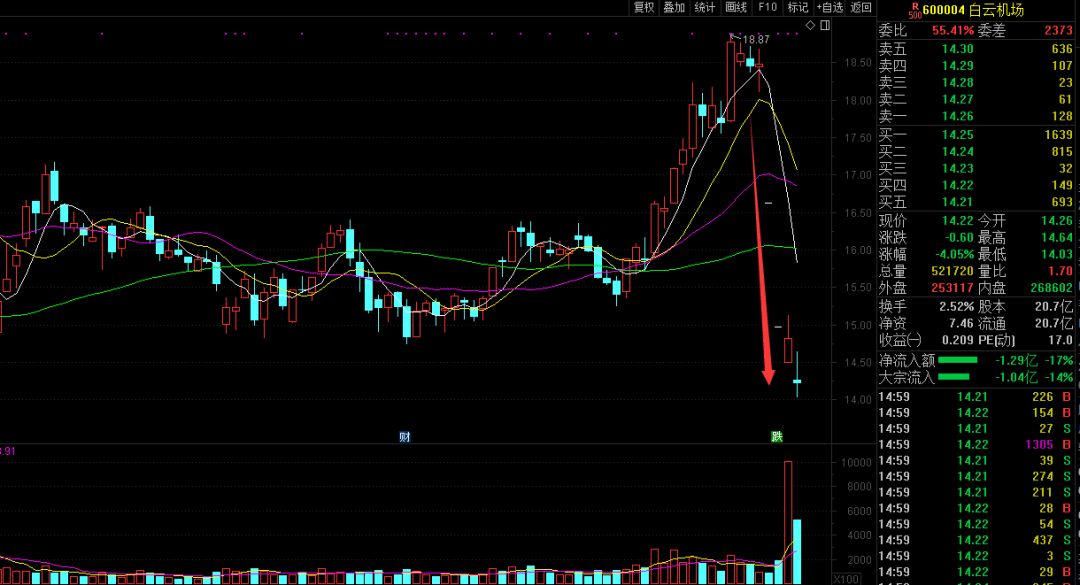Click the 大宗流入 green flow bar

pos(955,377)
